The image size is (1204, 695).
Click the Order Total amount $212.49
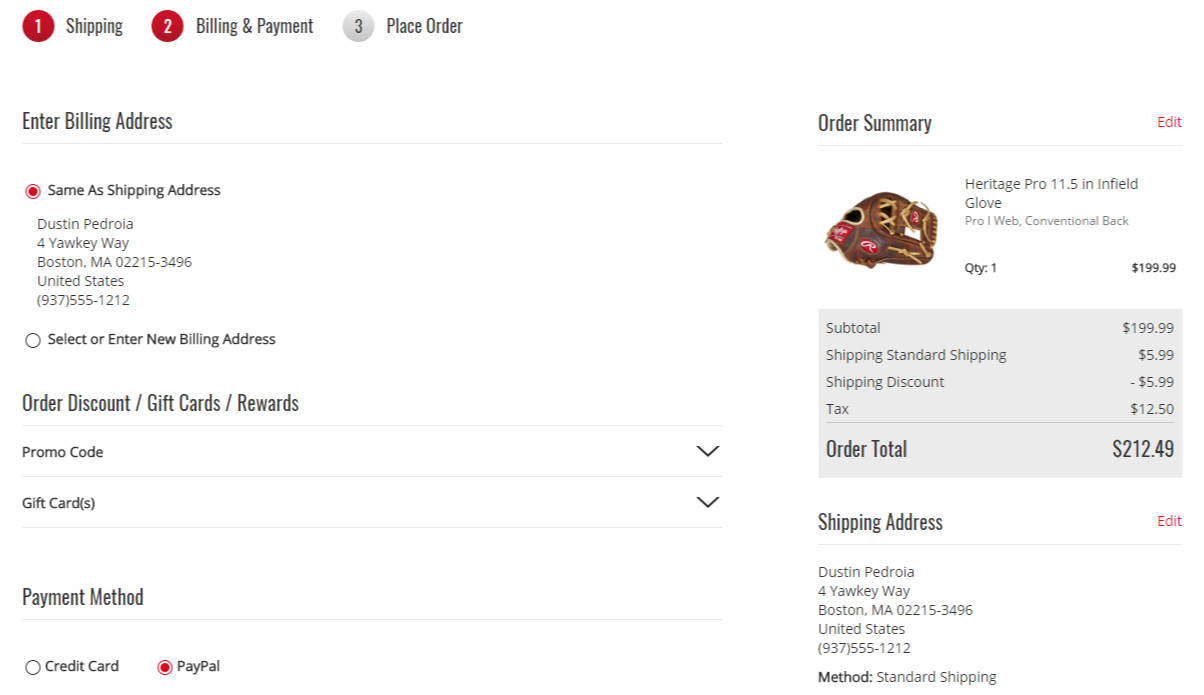[1143, 448]
